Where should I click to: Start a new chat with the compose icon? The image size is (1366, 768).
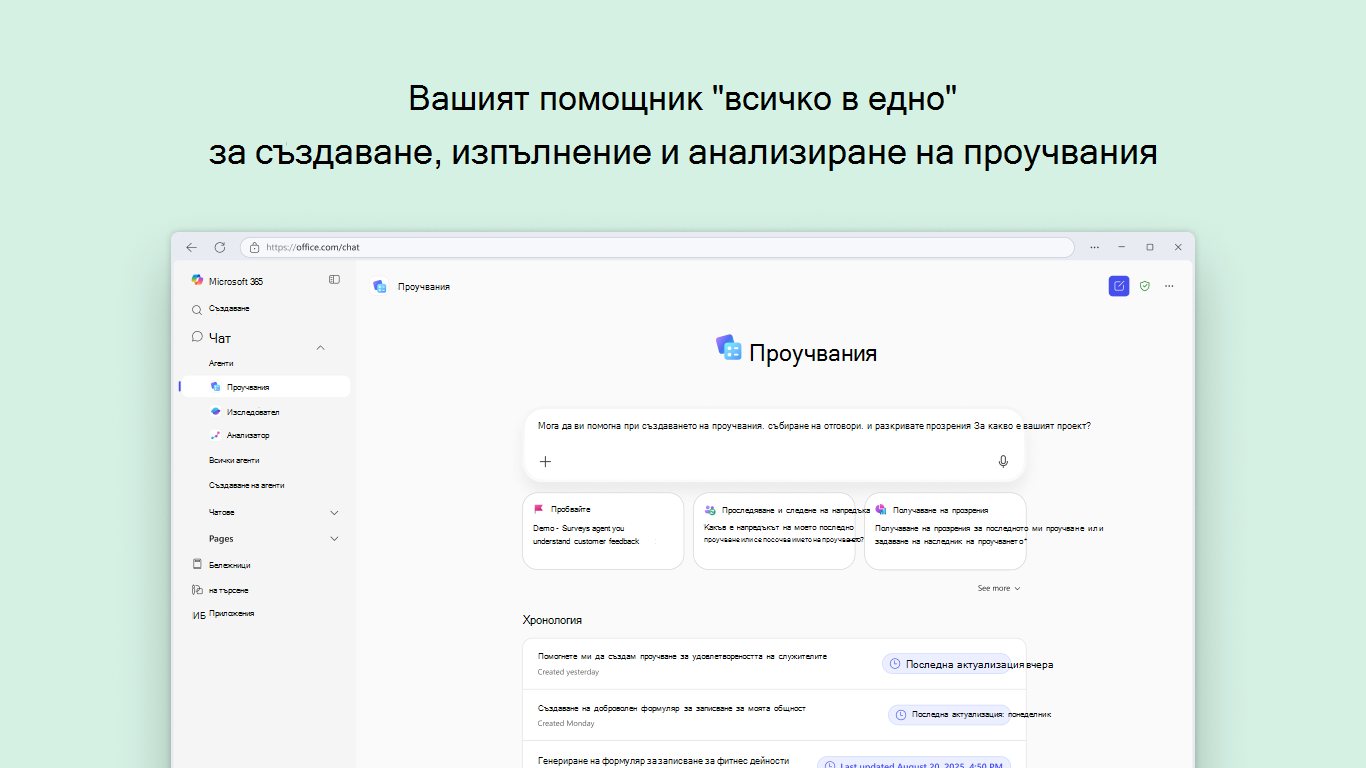(1119, 286)
